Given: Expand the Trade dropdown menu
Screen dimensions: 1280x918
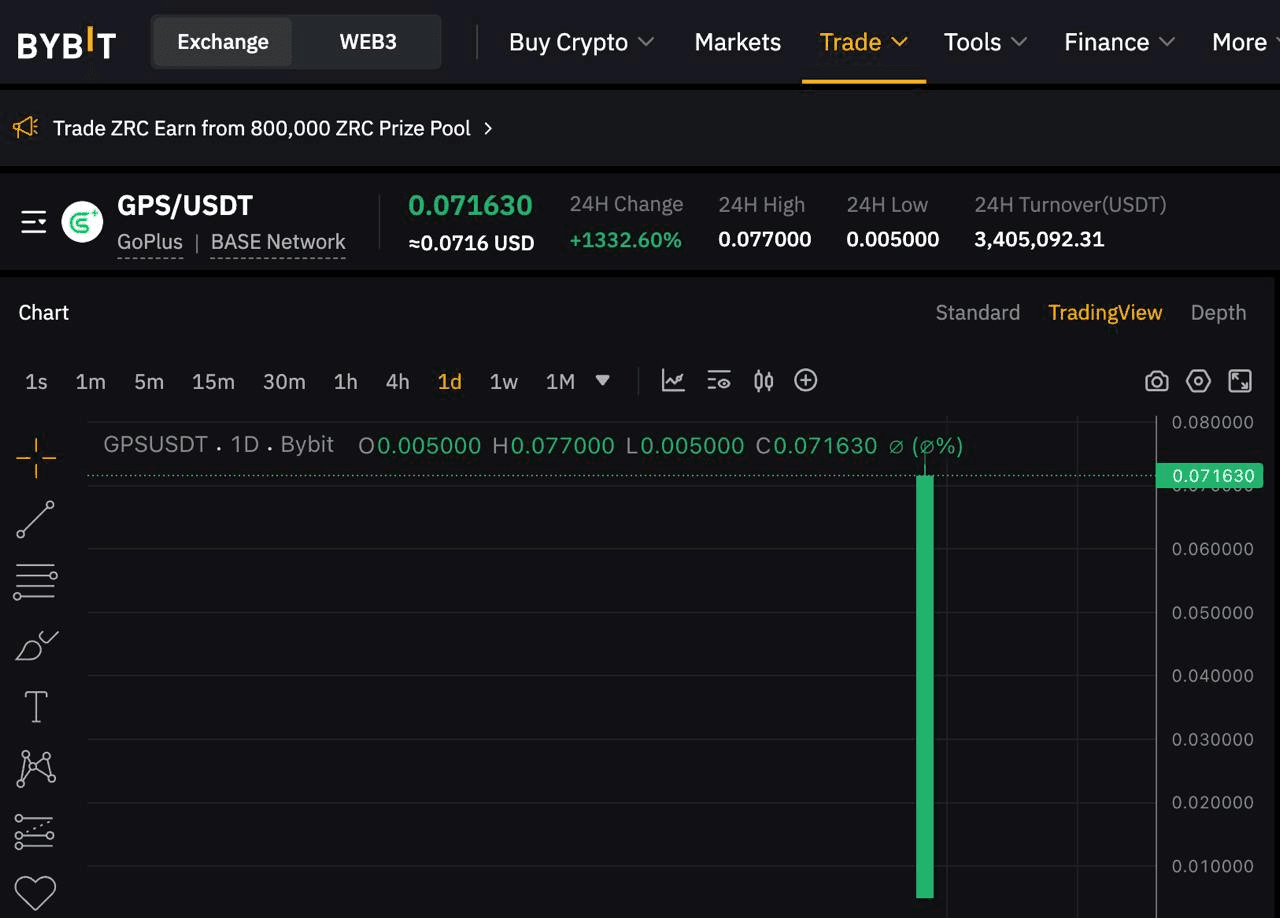Looking at the screenshot, I should pyautogui.click(x=863, y=42).
